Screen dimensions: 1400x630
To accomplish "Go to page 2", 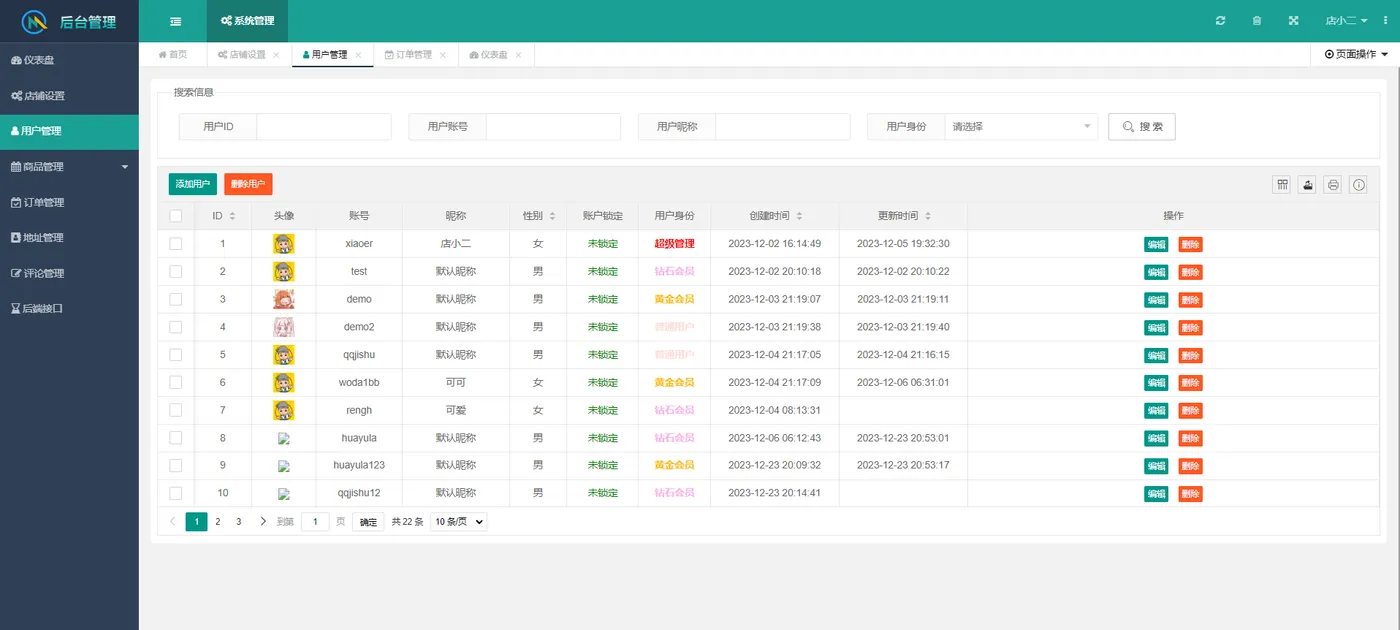I will tap(218, 521).
